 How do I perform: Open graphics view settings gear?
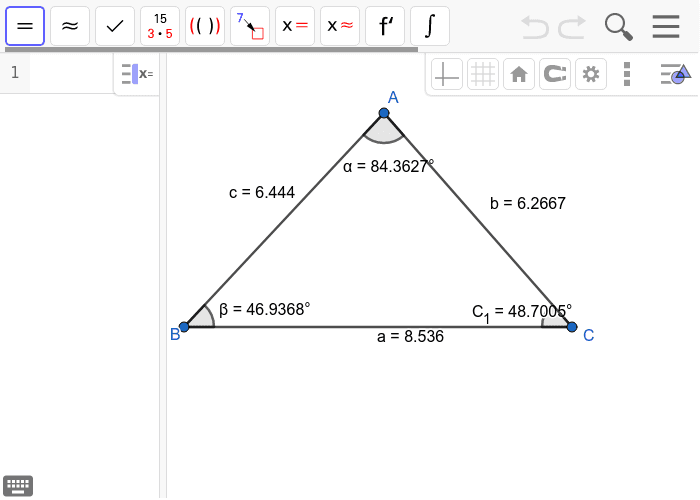tap(591, 74)
